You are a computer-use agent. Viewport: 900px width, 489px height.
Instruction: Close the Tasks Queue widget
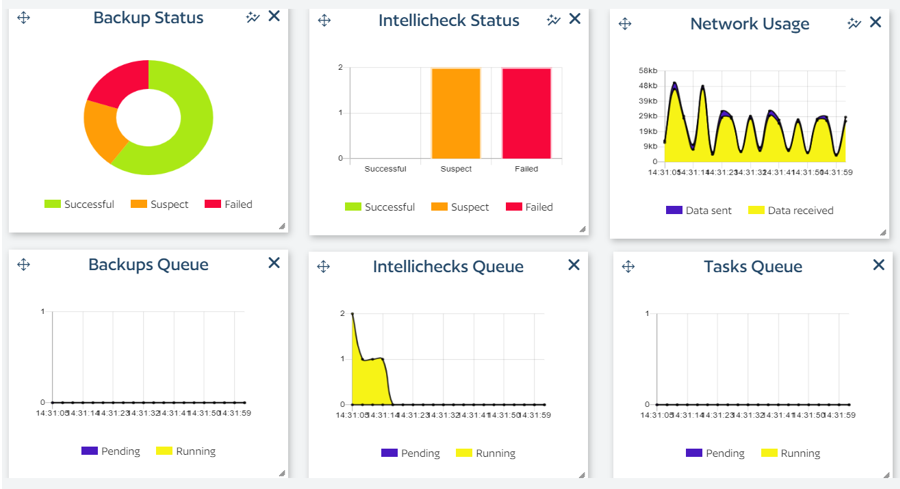tap(878, 265)
